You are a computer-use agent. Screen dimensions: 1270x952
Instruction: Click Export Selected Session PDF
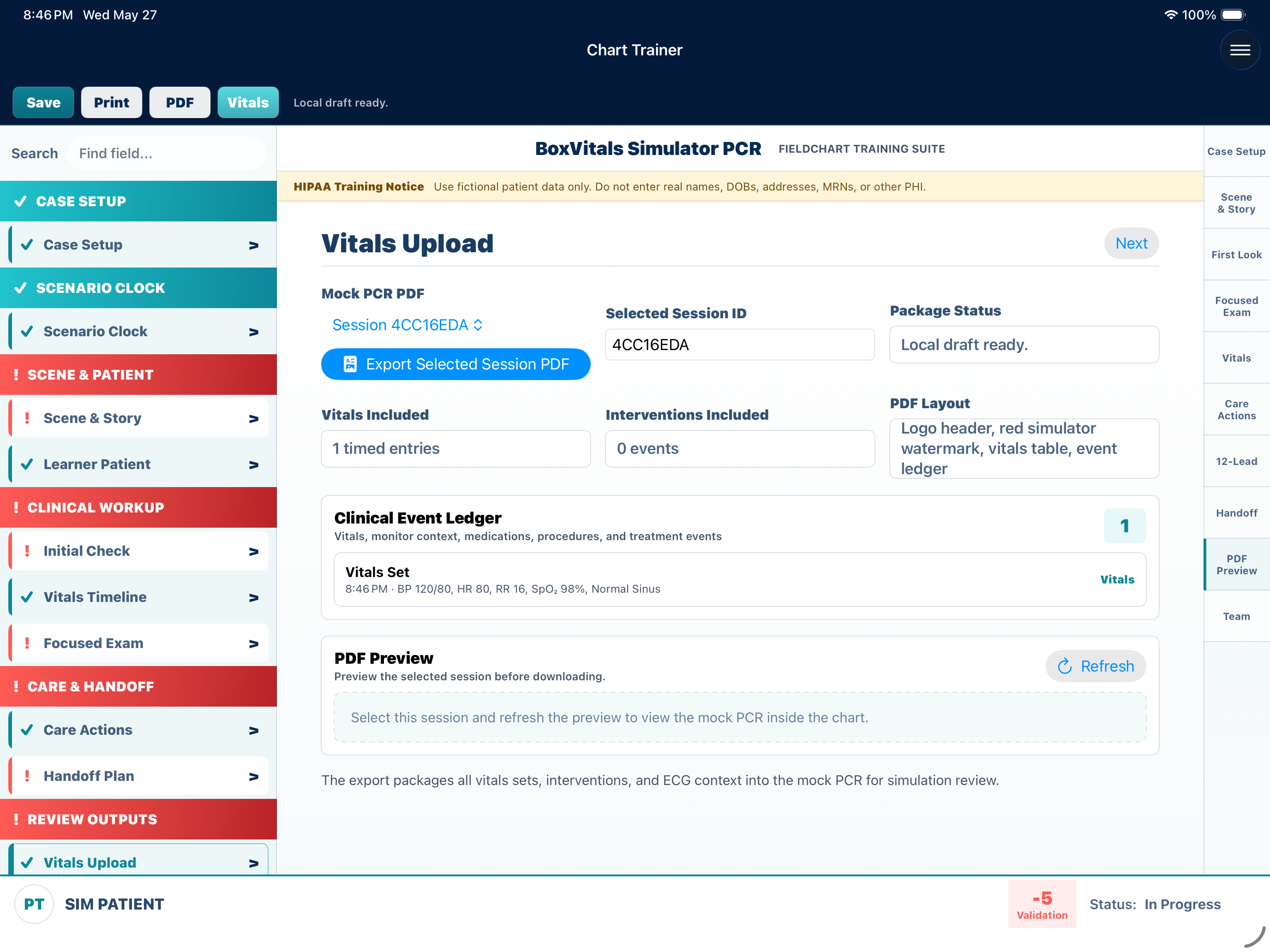(456, 364)
